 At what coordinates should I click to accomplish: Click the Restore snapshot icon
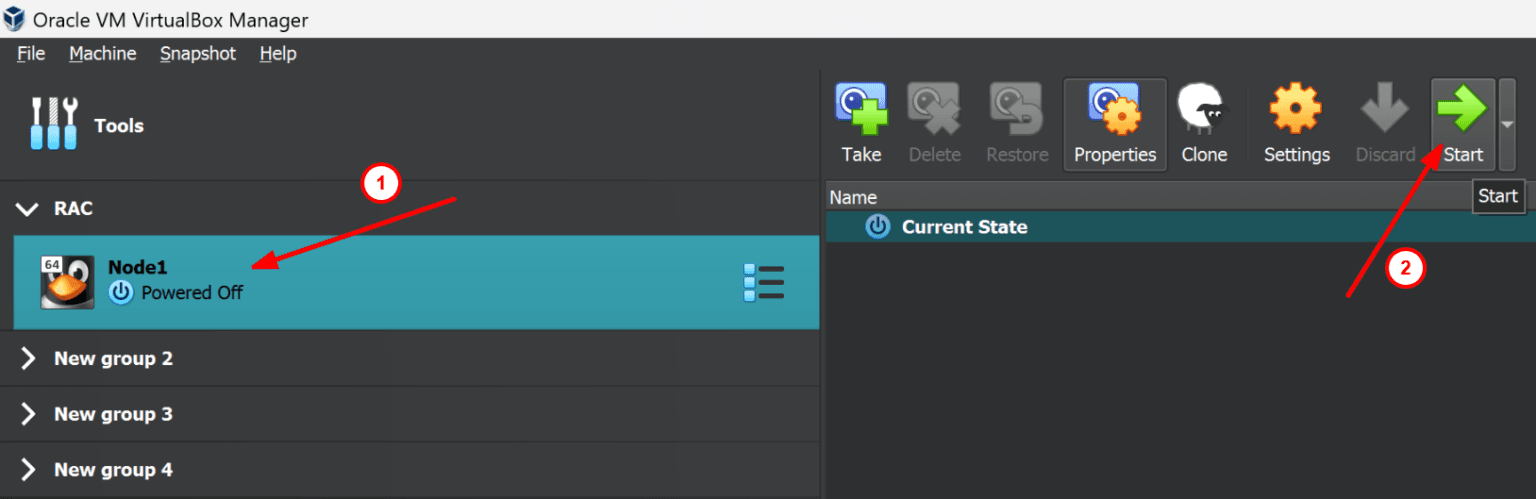1016,110
